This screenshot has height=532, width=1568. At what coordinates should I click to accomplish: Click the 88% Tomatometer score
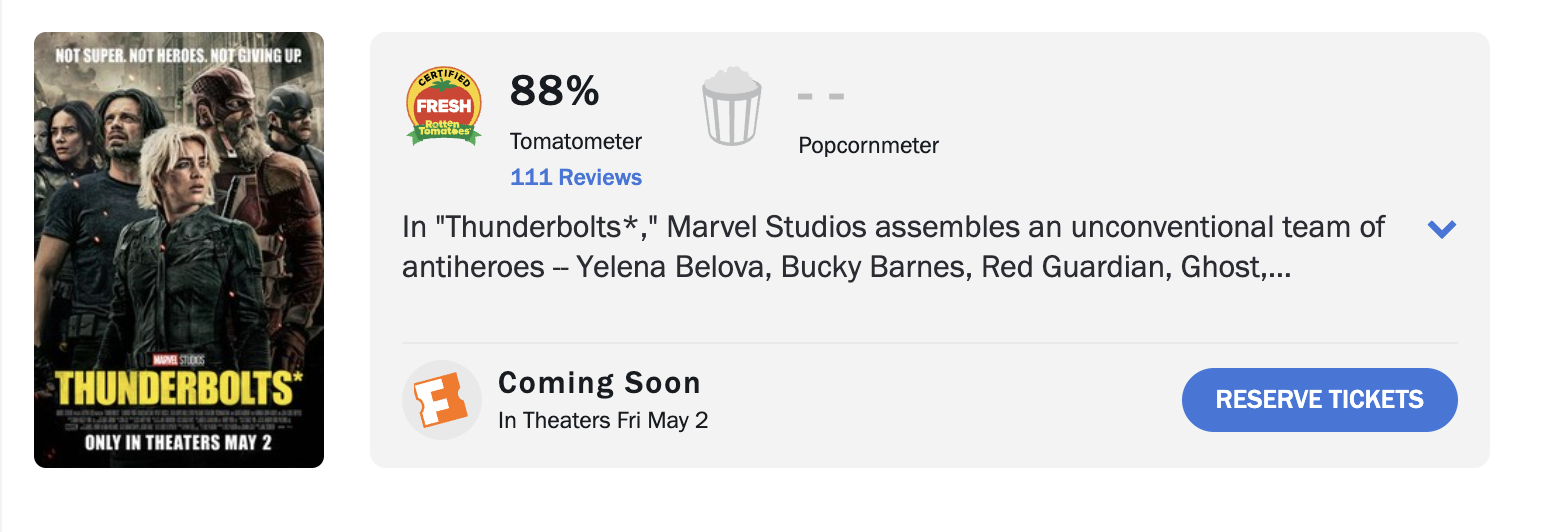point(554,92)
